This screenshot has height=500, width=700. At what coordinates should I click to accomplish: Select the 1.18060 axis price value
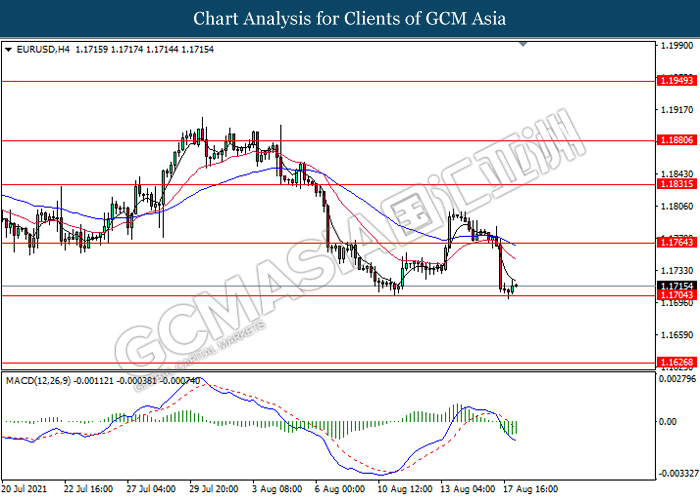[x=677, y=206]
